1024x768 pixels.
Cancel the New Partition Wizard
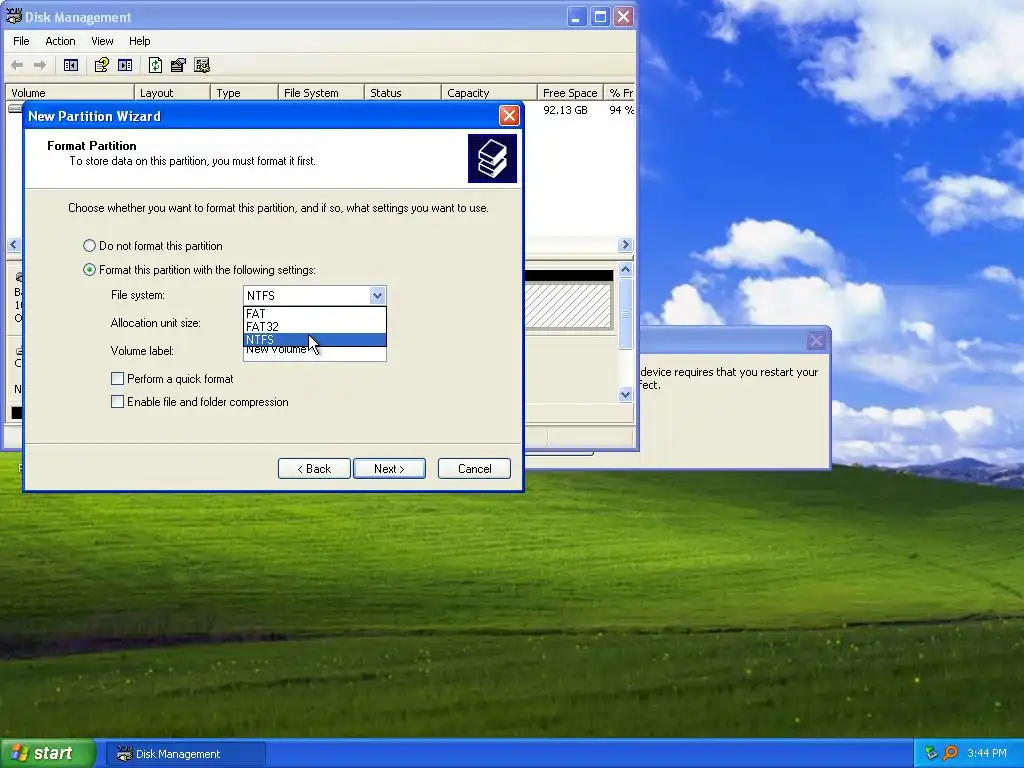pyautogui.click(x=474, y=469)
